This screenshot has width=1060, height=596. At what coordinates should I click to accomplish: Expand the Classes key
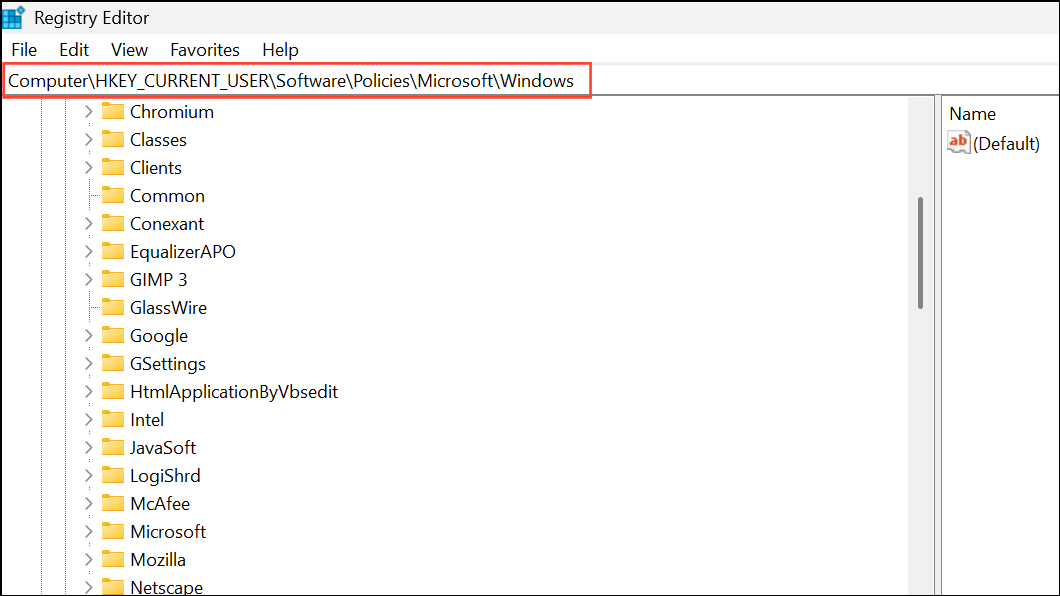pyautogui.click(x=89, y=140)
